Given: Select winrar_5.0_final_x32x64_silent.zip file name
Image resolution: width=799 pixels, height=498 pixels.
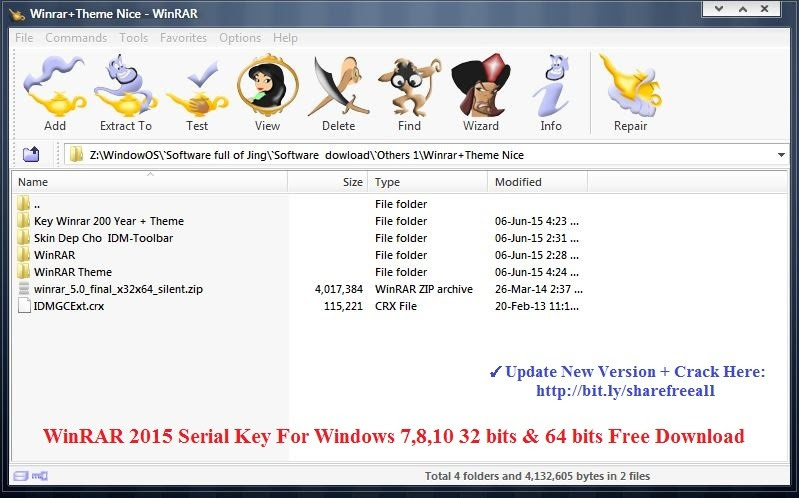Looking at the screenshot, I should pyautogui.click(x=118, y=289).
